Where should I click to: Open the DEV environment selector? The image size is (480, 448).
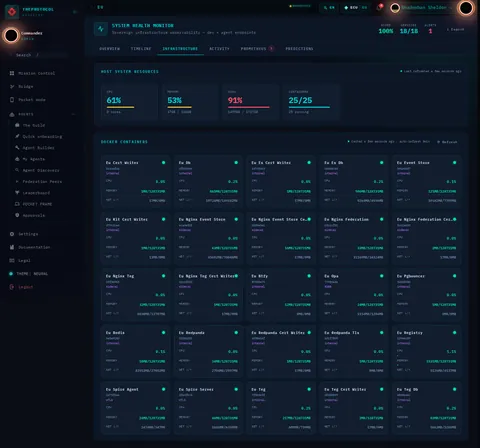pos(355,7)
